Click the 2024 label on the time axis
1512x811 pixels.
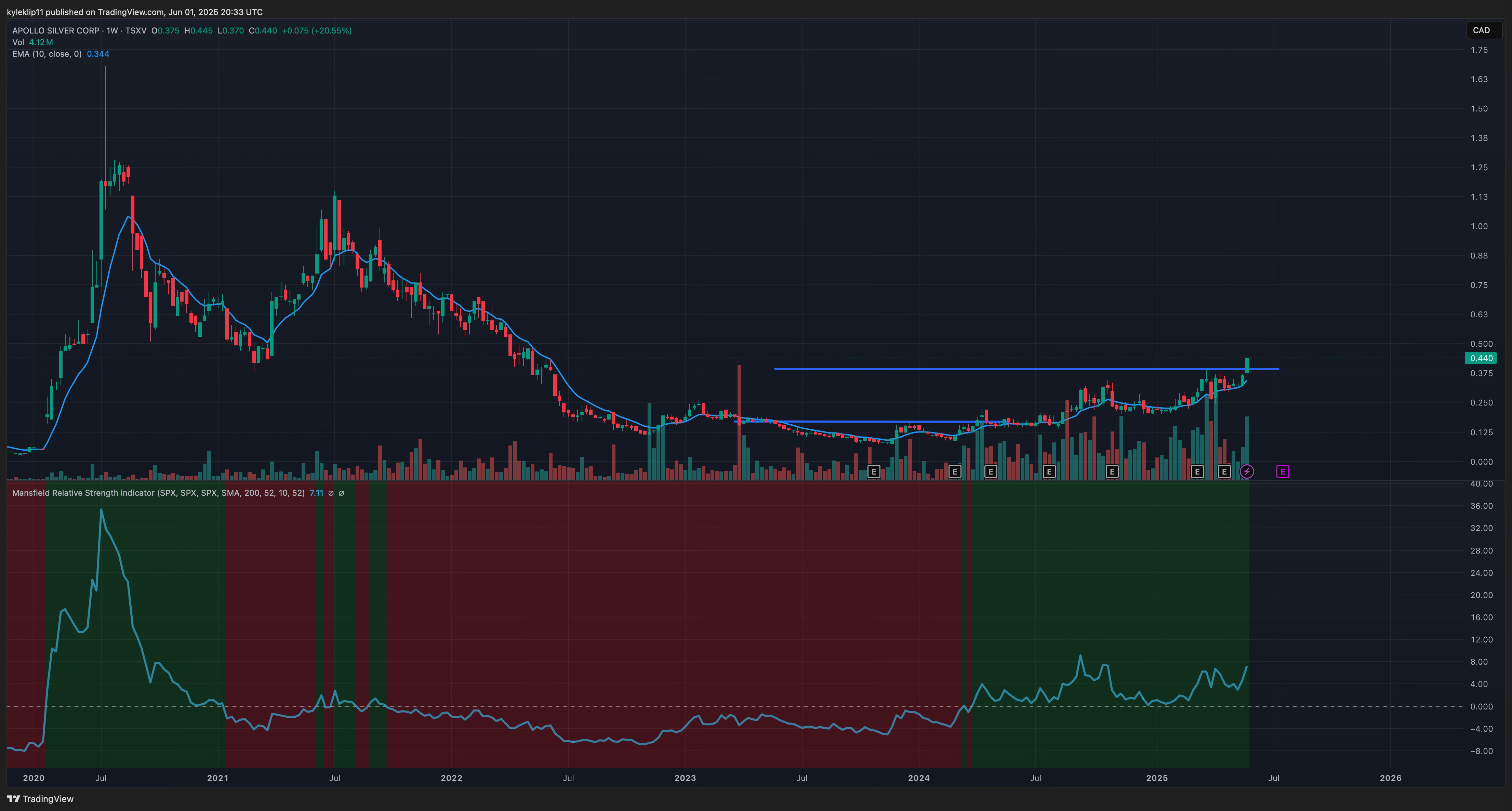(919, 778)
